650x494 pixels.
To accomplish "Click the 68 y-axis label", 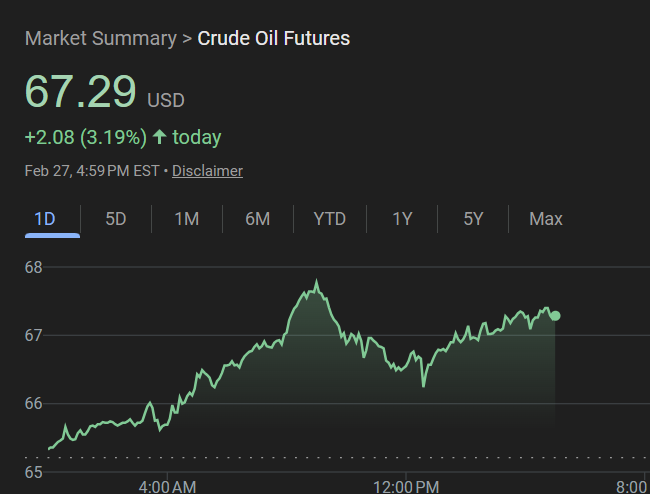I will 33,267.
